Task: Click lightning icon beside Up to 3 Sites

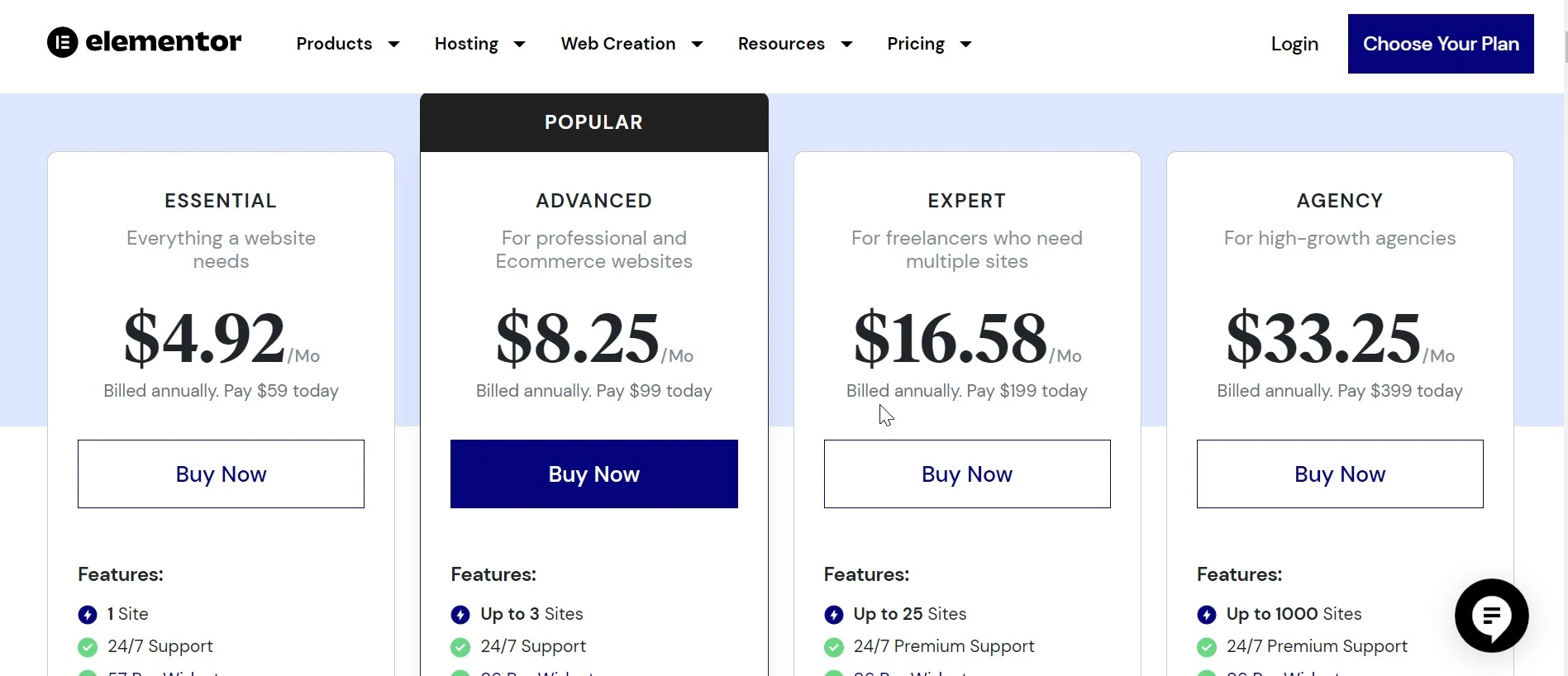Action: pos(460,615)
